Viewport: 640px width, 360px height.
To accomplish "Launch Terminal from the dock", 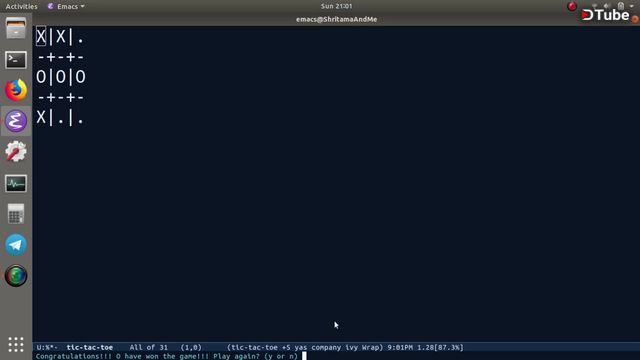I will pyautogui.click(x=16, y=60).
